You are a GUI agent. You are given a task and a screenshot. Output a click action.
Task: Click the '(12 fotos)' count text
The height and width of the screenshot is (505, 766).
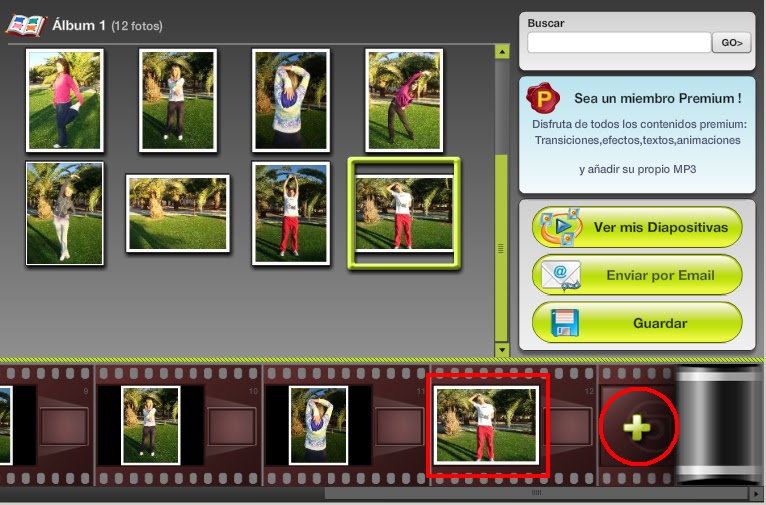pyautogui.click(x=137, y=26)
